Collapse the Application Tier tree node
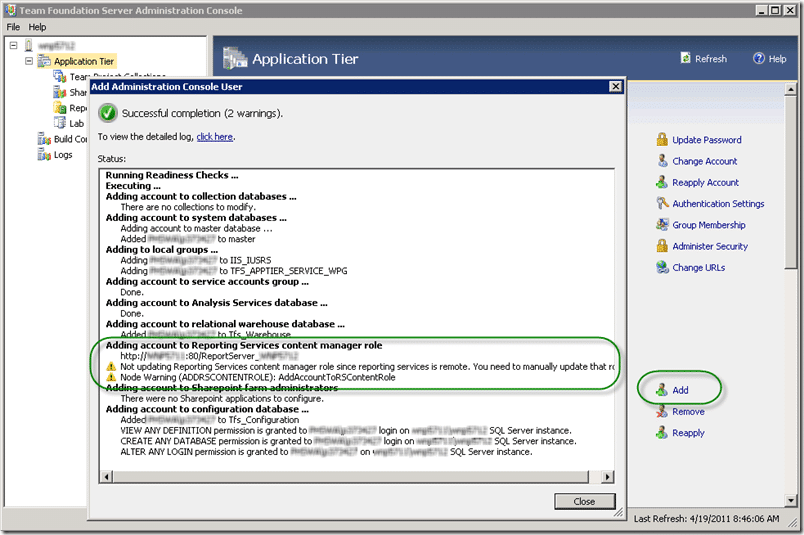This screenshot has width=804, height=535. click(x=29, y=61)
